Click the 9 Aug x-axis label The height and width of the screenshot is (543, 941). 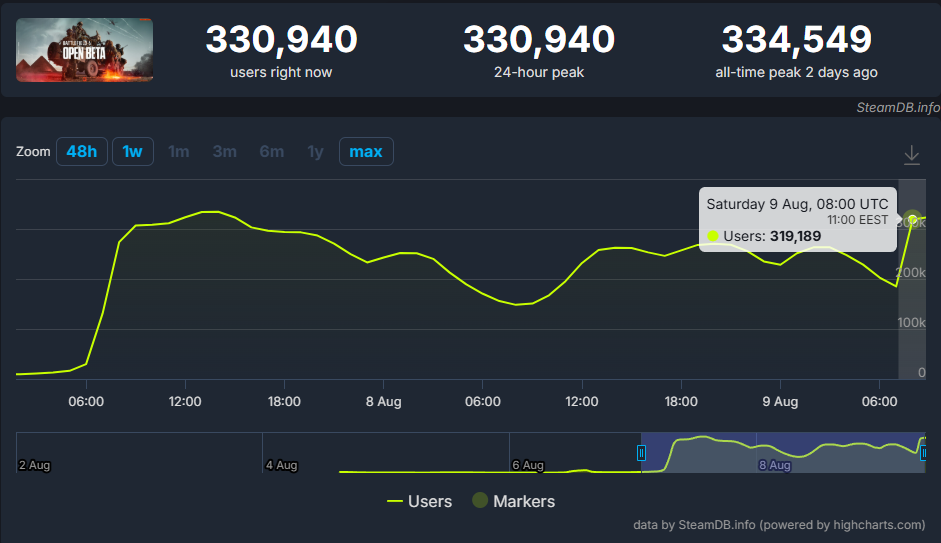(x=780, y=401)
